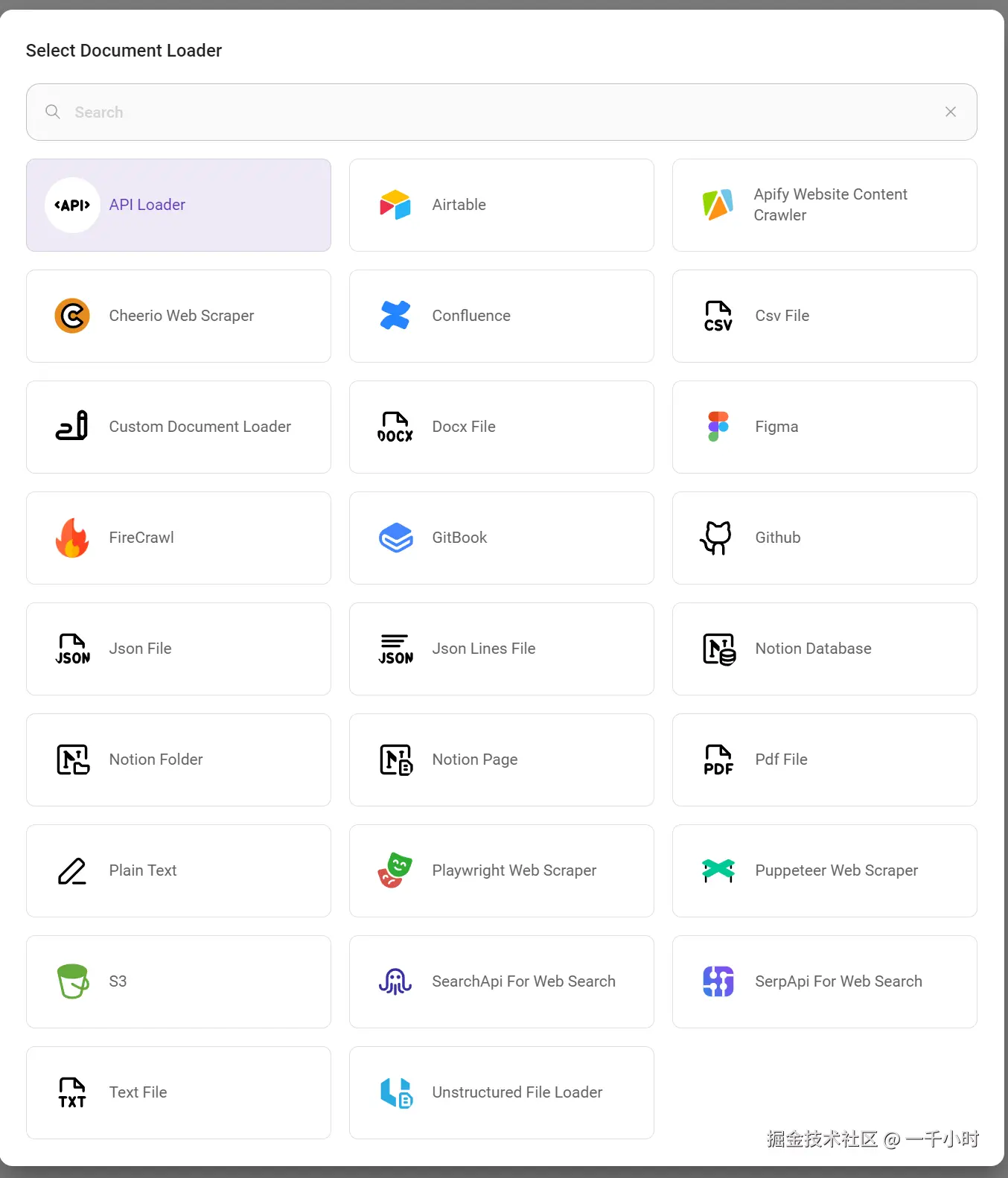Choose the Text File label
The image size is (1008, 1178).
coord(138,1092)
